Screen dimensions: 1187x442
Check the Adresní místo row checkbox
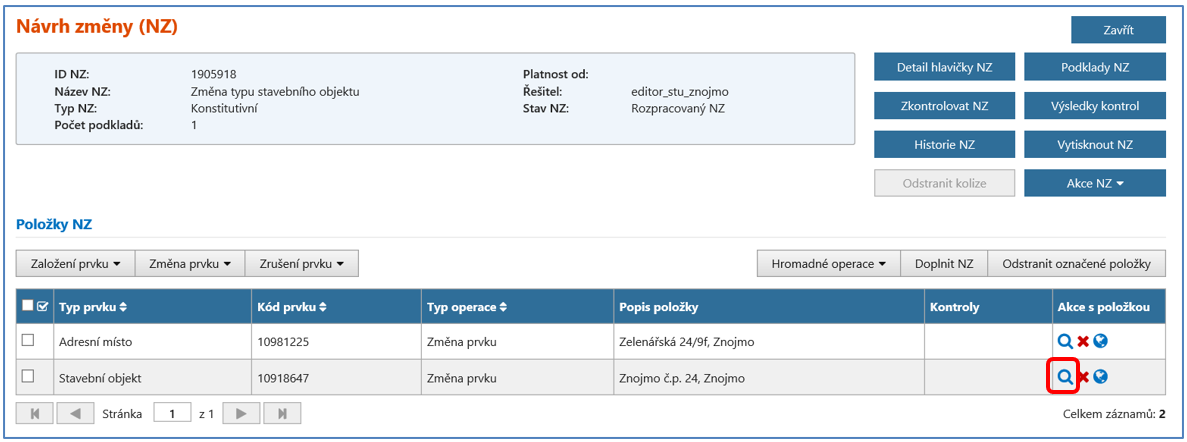28,341
